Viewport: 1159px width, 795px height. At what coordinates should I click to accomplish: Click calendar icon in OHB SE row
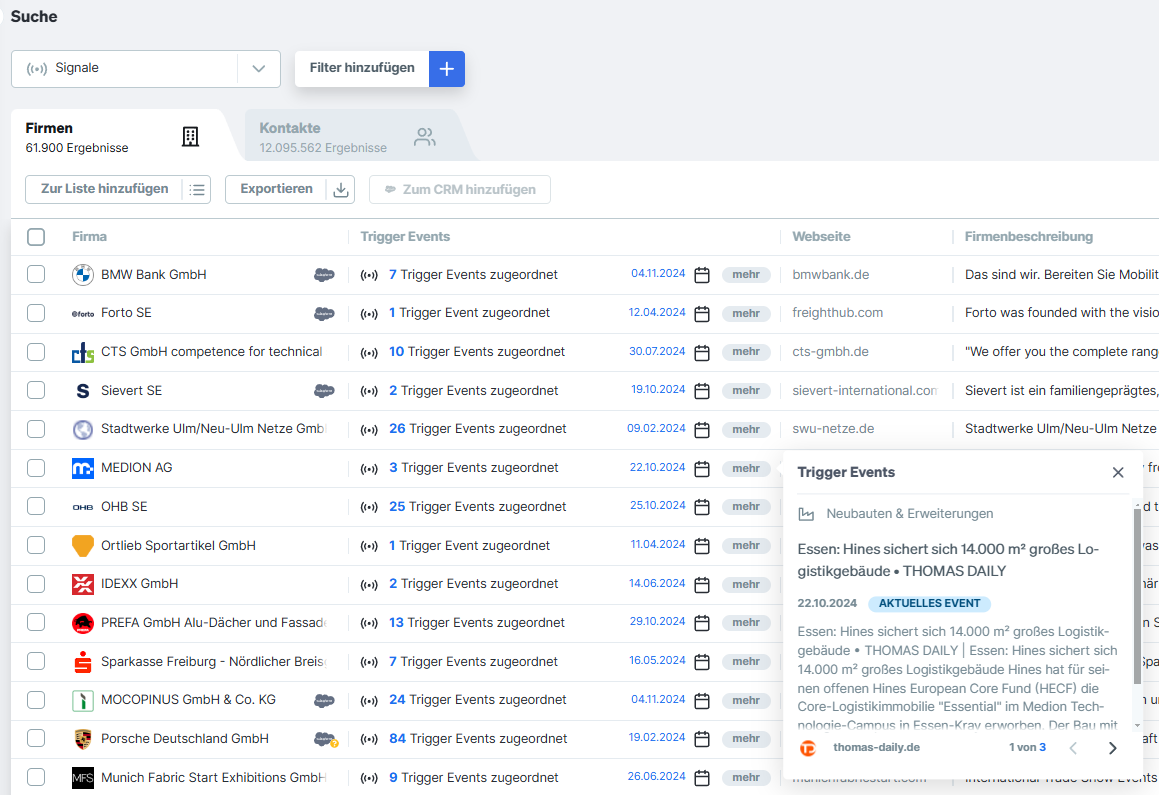coord(702,507)
